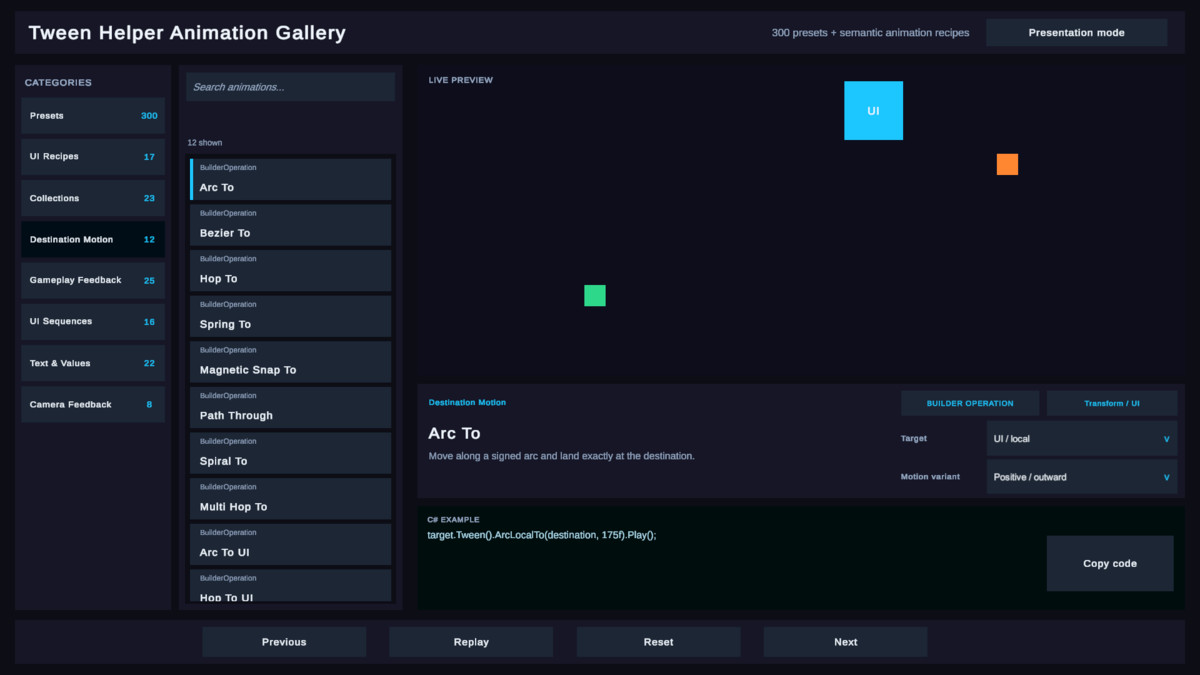Click the green square in live preview
The width and height of the screenshot is (1200, 675).
[595, 295]
